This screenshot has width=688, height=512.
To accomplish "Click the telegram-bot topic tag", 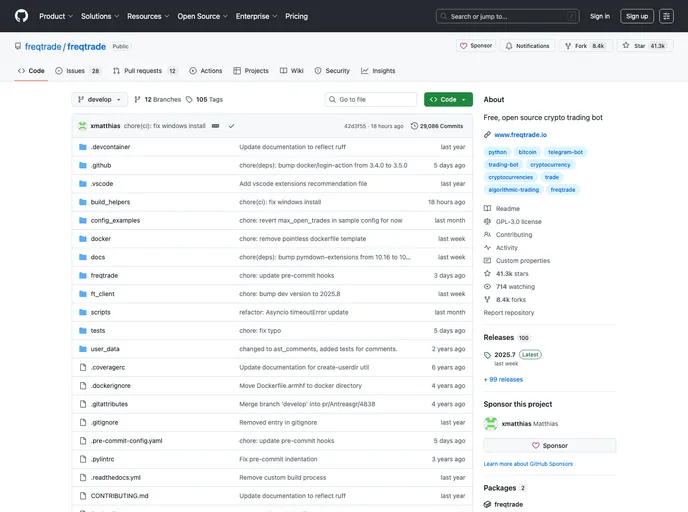I will tap(565, 152).
